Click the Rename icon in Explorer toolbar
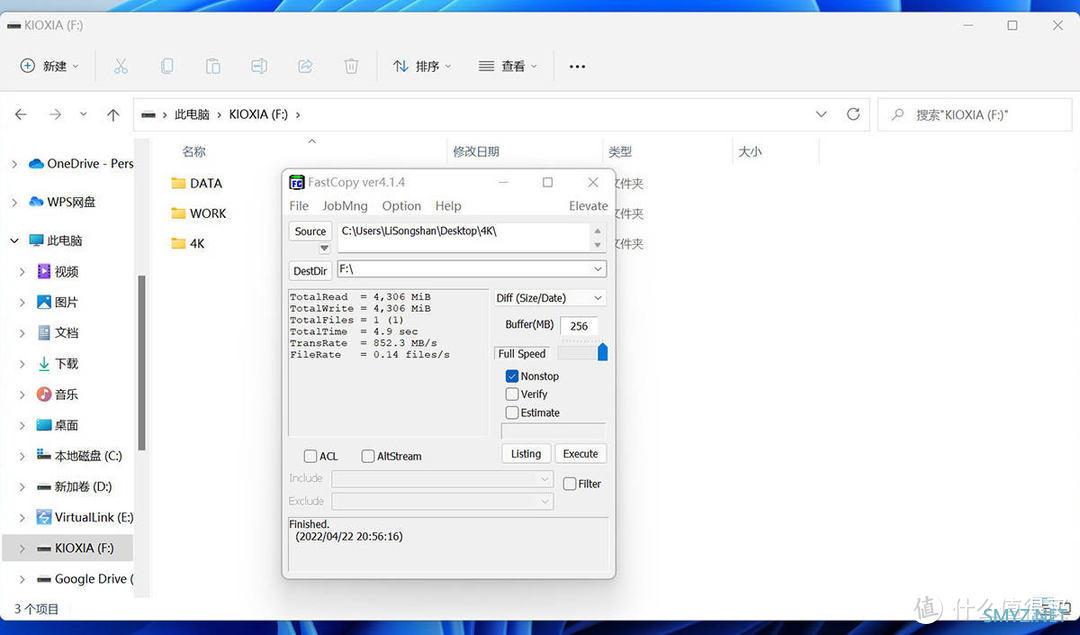This screenshot has width=1080, height=635. pos(259,66)
